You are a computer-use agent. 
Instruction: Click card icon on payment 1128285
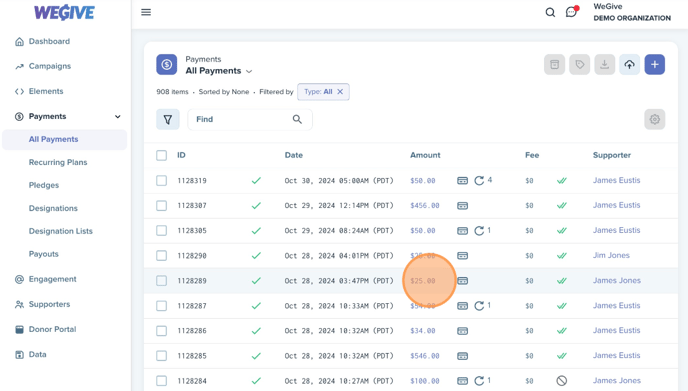[x=462, y=356]
